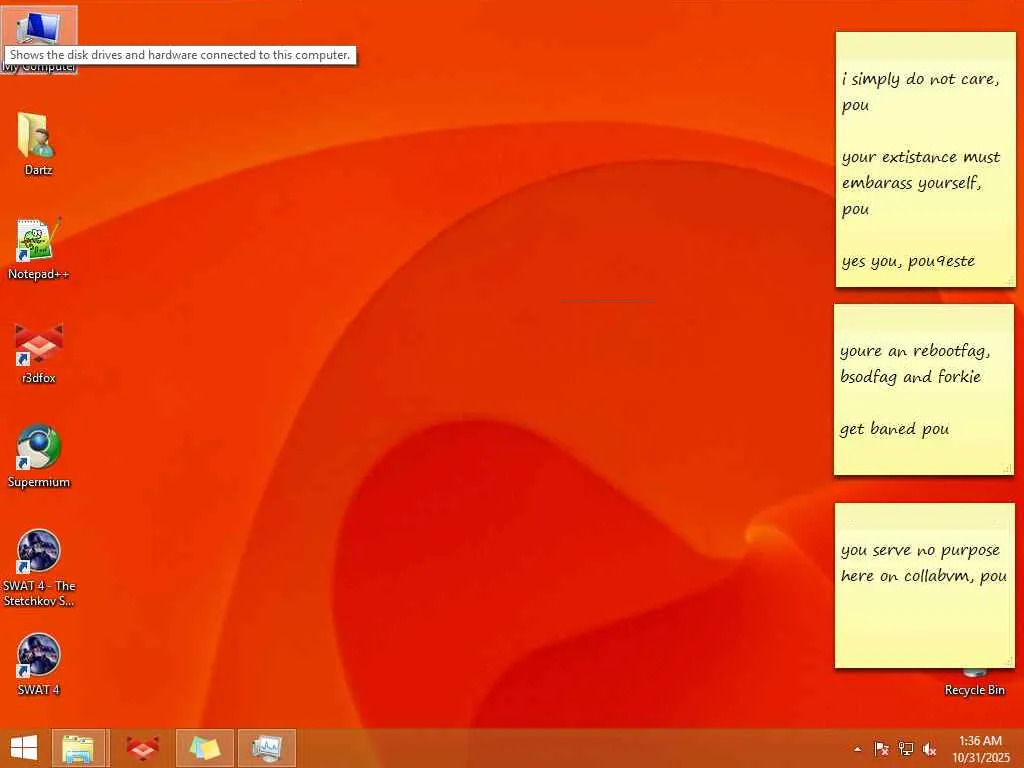Select SWAT 4 - The Stetchkov S... shortcut
The width and height of the screenshot is (1024, 768).
pyautogui.click(x=39, y=567)
